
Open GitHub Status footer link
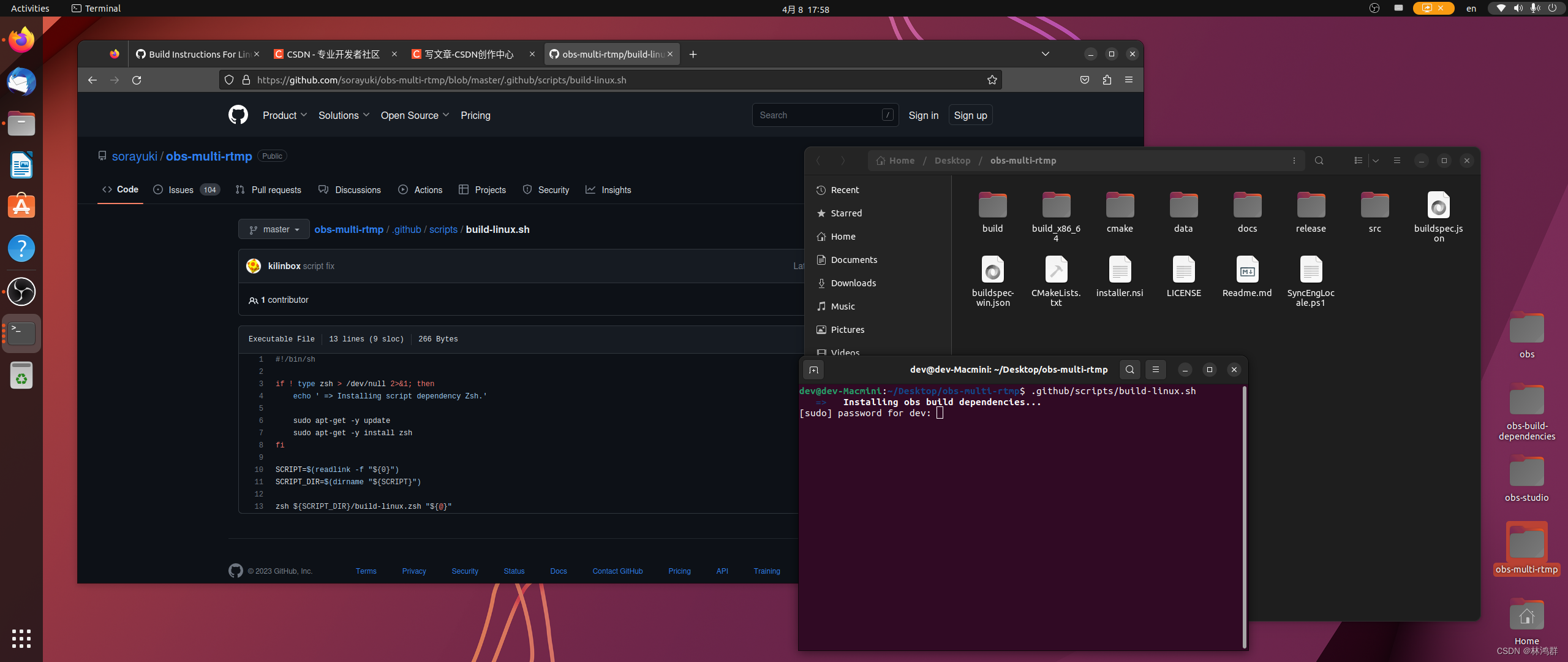tap(514, 571)
